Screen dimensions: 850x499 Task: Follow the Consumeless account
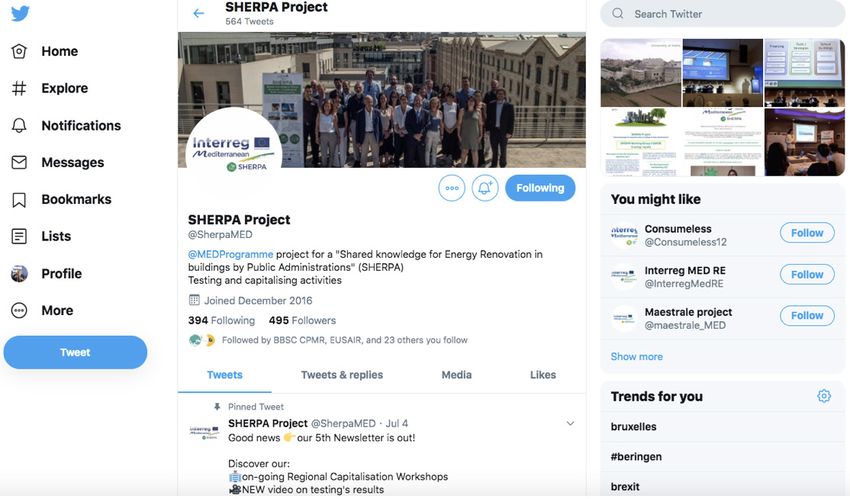pos(807,233)
